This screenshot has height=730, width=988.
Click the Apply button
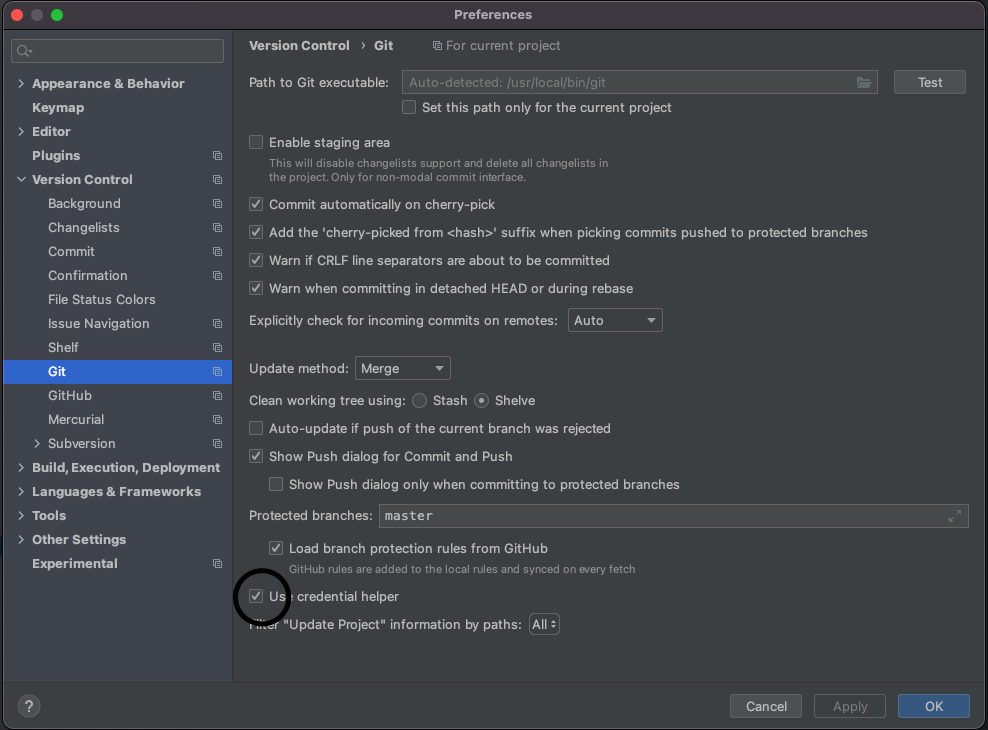[850, 706]
